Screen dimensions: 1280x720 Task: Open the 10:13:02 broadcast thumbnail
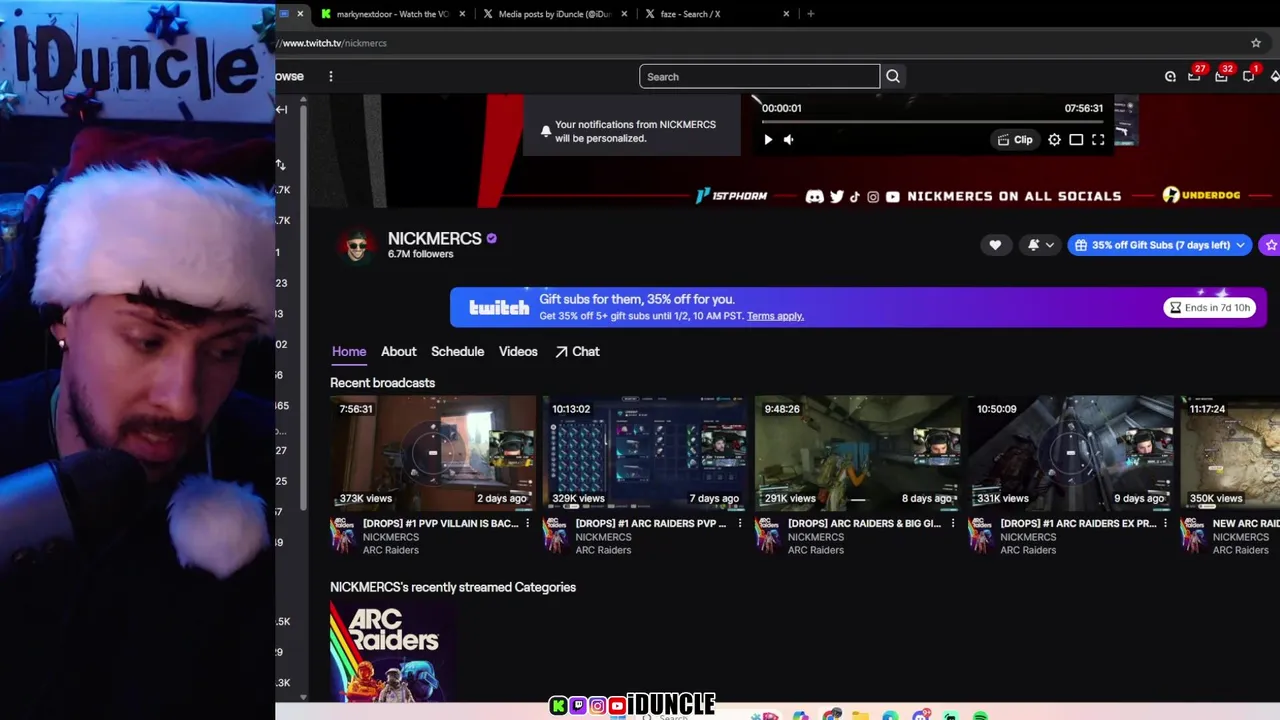click(645, 453)
